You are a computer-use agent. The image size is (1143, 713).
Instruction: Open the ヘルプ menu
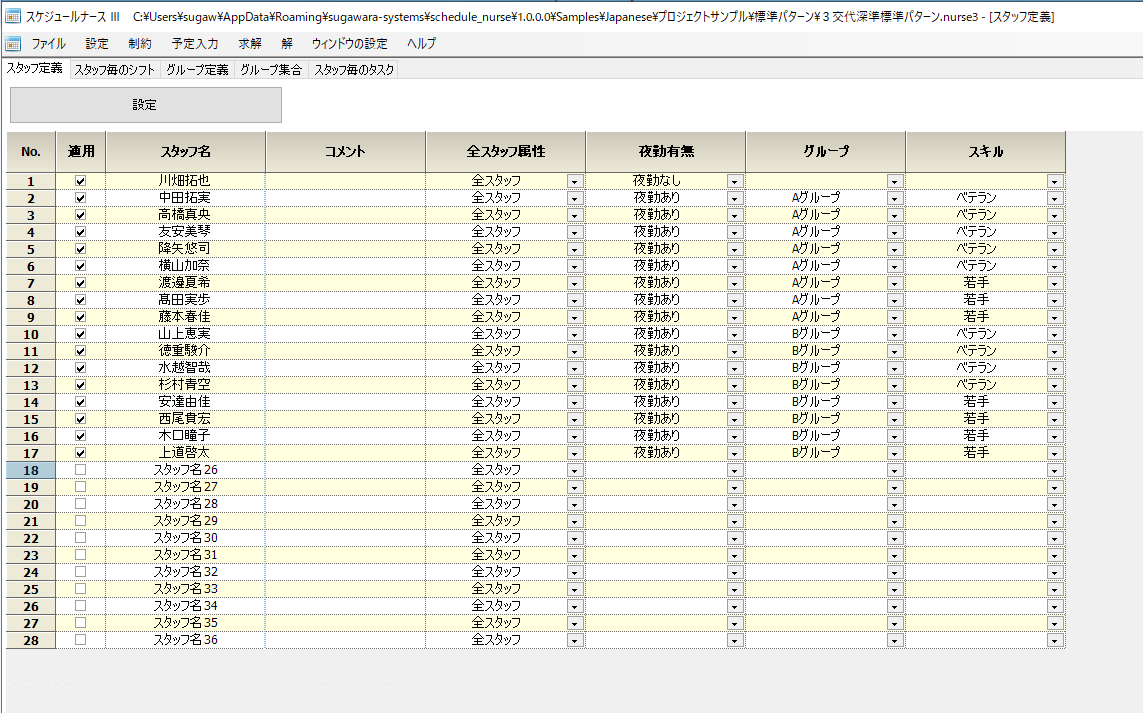tap(421, 44)
